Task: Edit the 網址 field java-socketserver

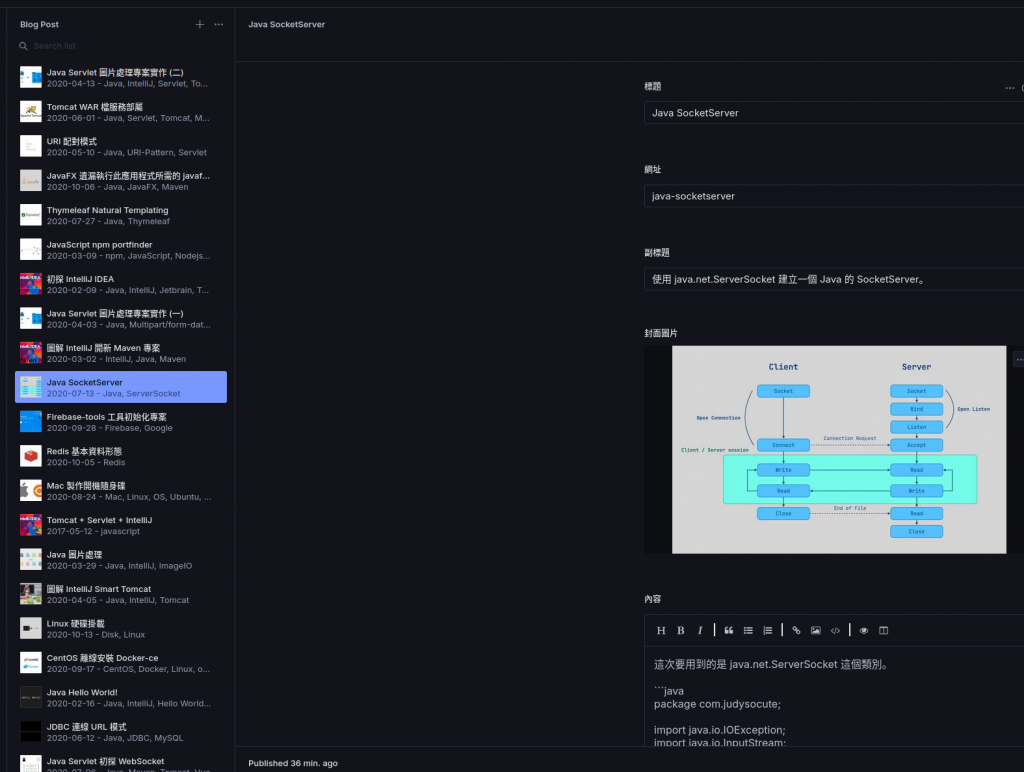Action: tap(834, 196)
